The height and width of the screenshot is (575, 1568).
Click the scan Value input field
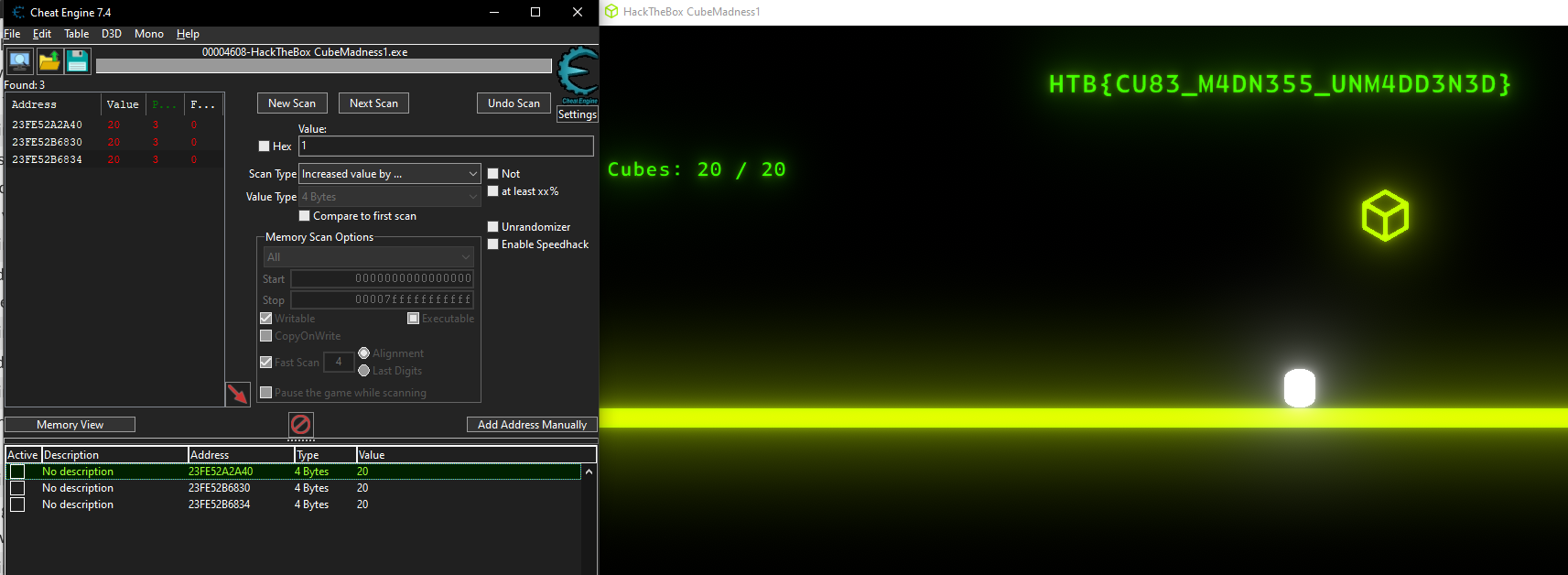(x=446, y=146)
